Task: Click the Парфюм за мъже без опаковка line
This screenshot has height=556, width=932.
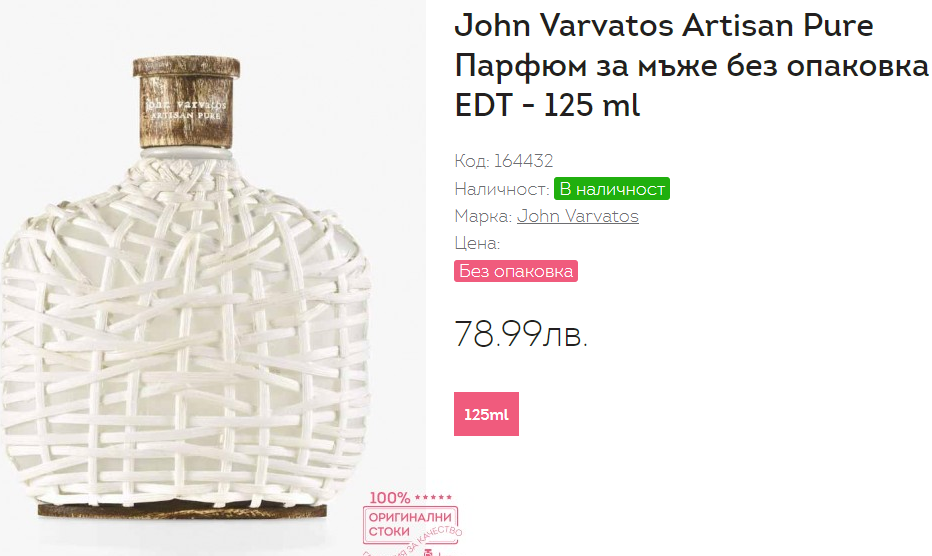Action: click(691, 65)
